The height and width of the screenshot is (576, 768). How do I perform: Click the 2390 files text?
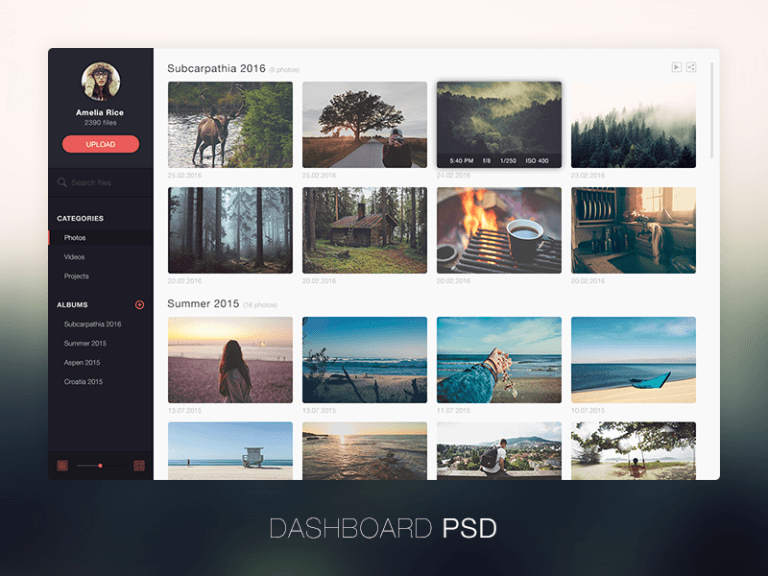[100, 122]
